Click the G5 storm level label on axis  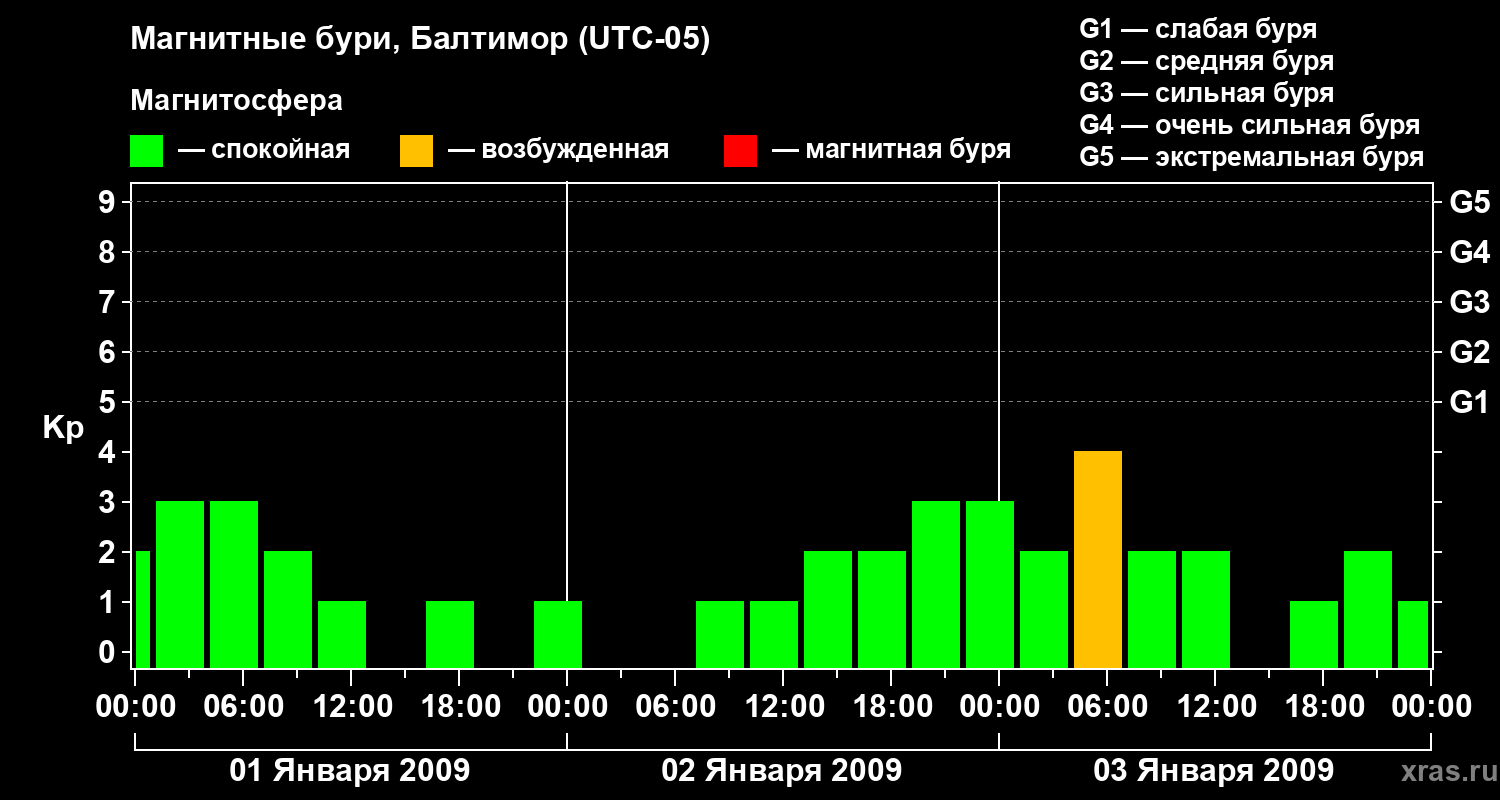coord(1469,202)
